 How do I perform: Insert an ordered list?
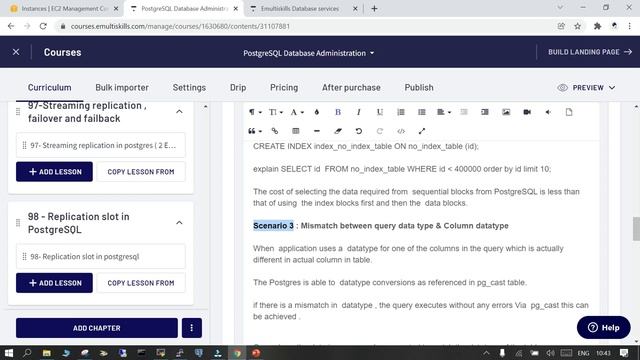(401, 112)
